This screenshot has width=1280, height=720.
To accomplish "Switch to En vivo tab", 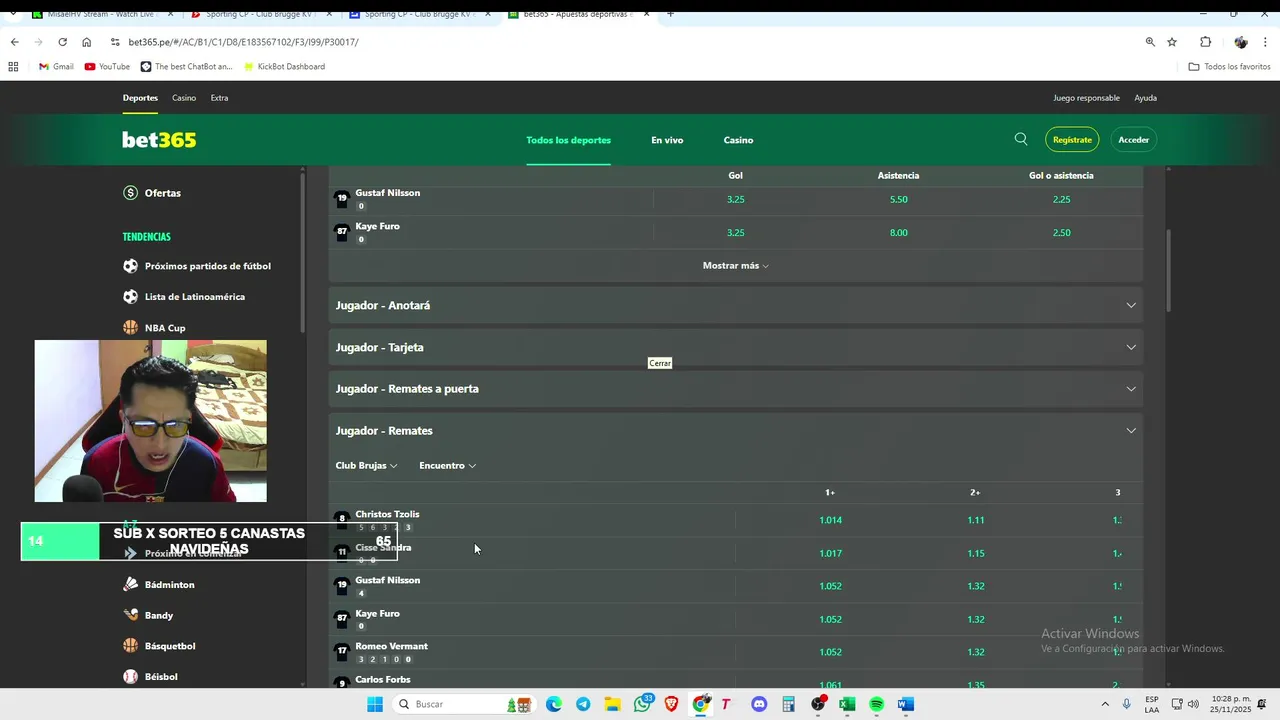I will pyautogui.click(x=667, y=140).
